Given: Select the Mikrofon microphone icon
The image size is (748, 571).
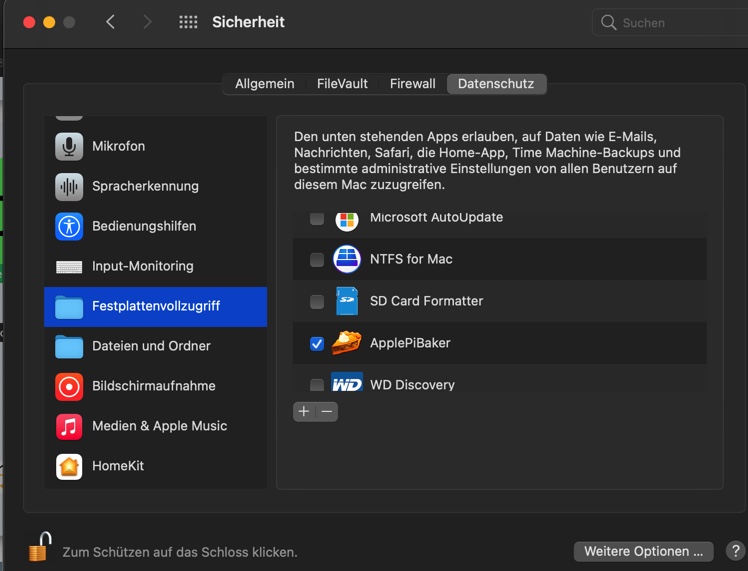Looking at the screenshot, I should pos(69,146).
